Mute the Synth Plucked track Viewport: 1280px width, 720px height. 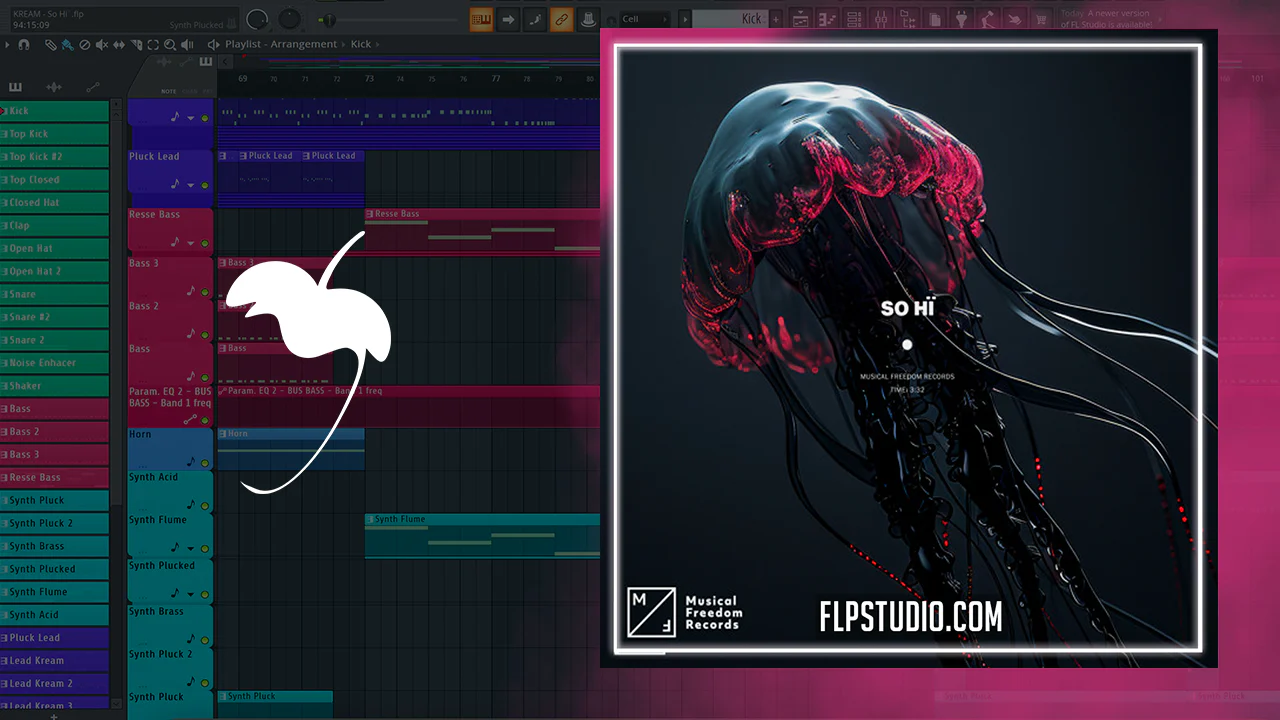point(205,593)
